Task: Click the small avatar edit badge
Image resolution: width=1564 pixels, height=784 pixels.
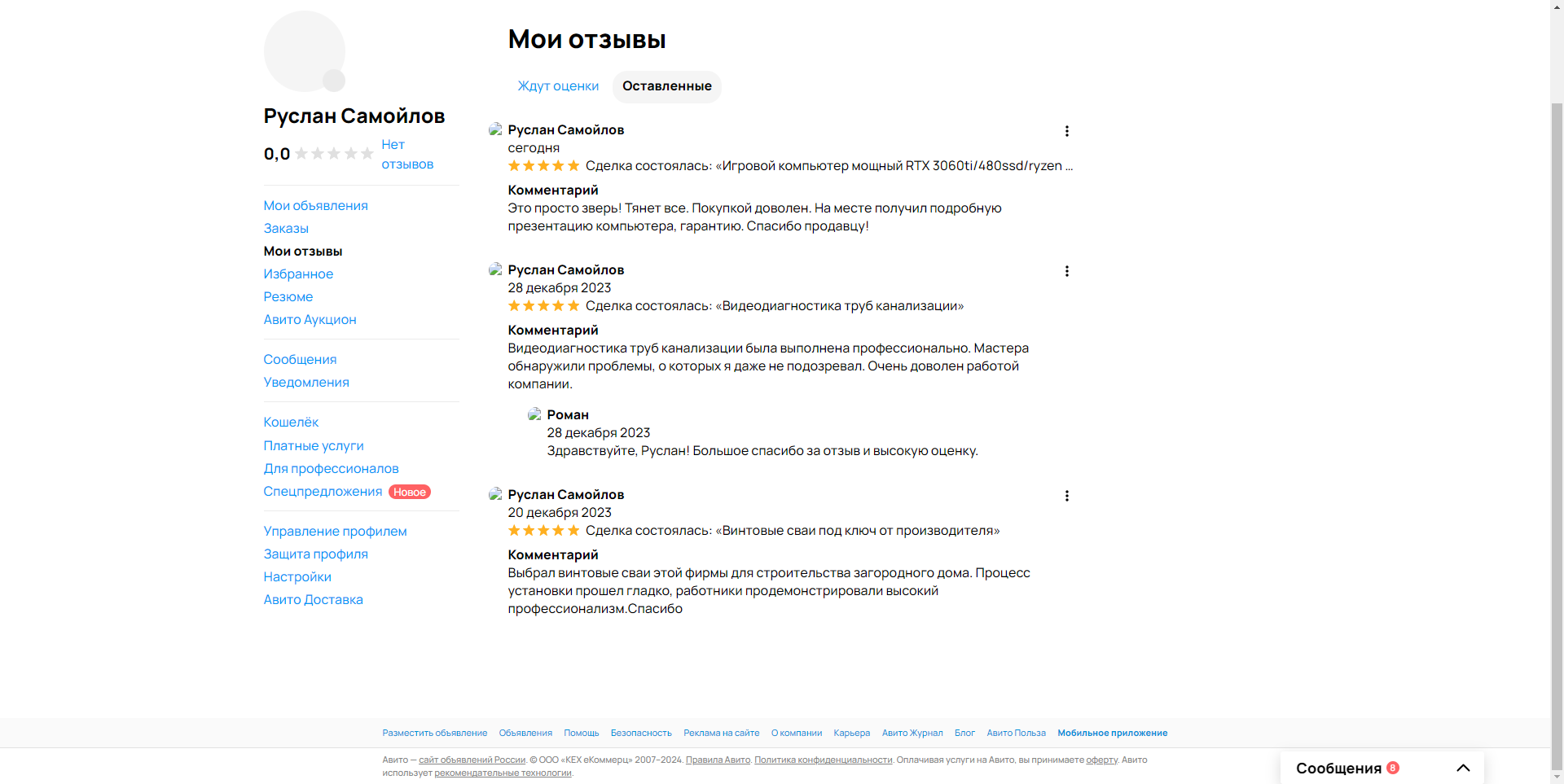Action: coord(334,81)
